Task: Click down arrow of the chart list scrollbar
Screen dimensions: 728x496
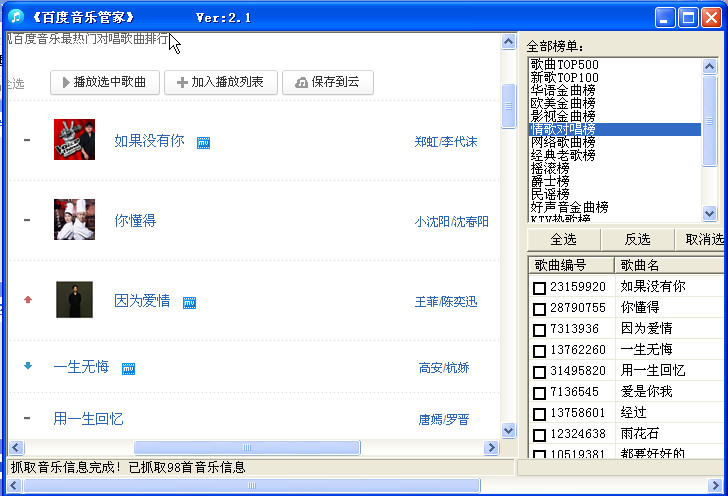Action: [x=709, y=214]
